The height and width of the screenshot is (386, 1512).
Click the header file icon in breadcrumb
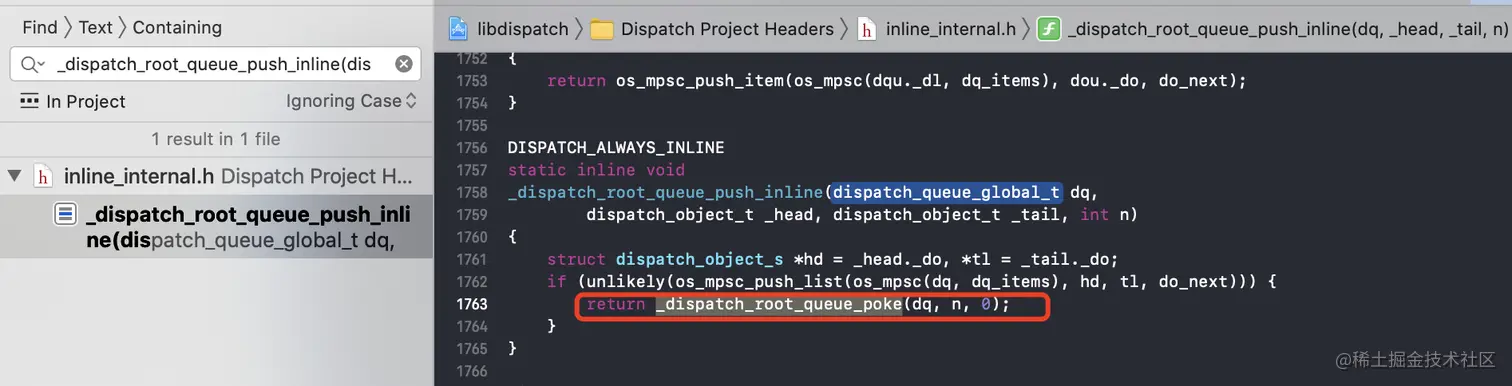[868, 29]
